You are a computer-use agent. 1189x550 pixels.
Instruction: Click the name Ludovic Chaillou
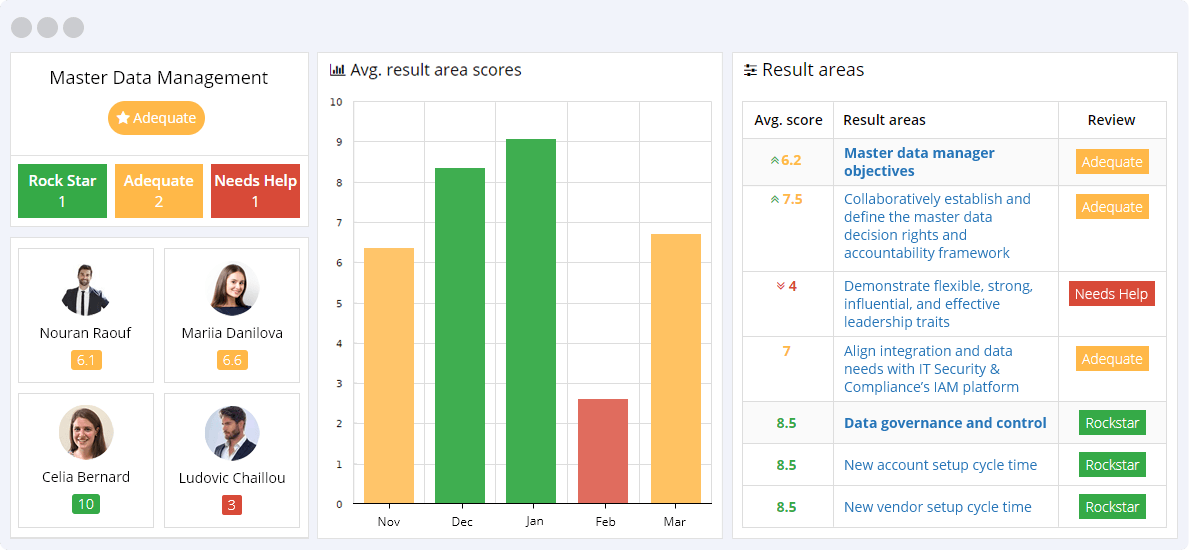tap(232, 478)
